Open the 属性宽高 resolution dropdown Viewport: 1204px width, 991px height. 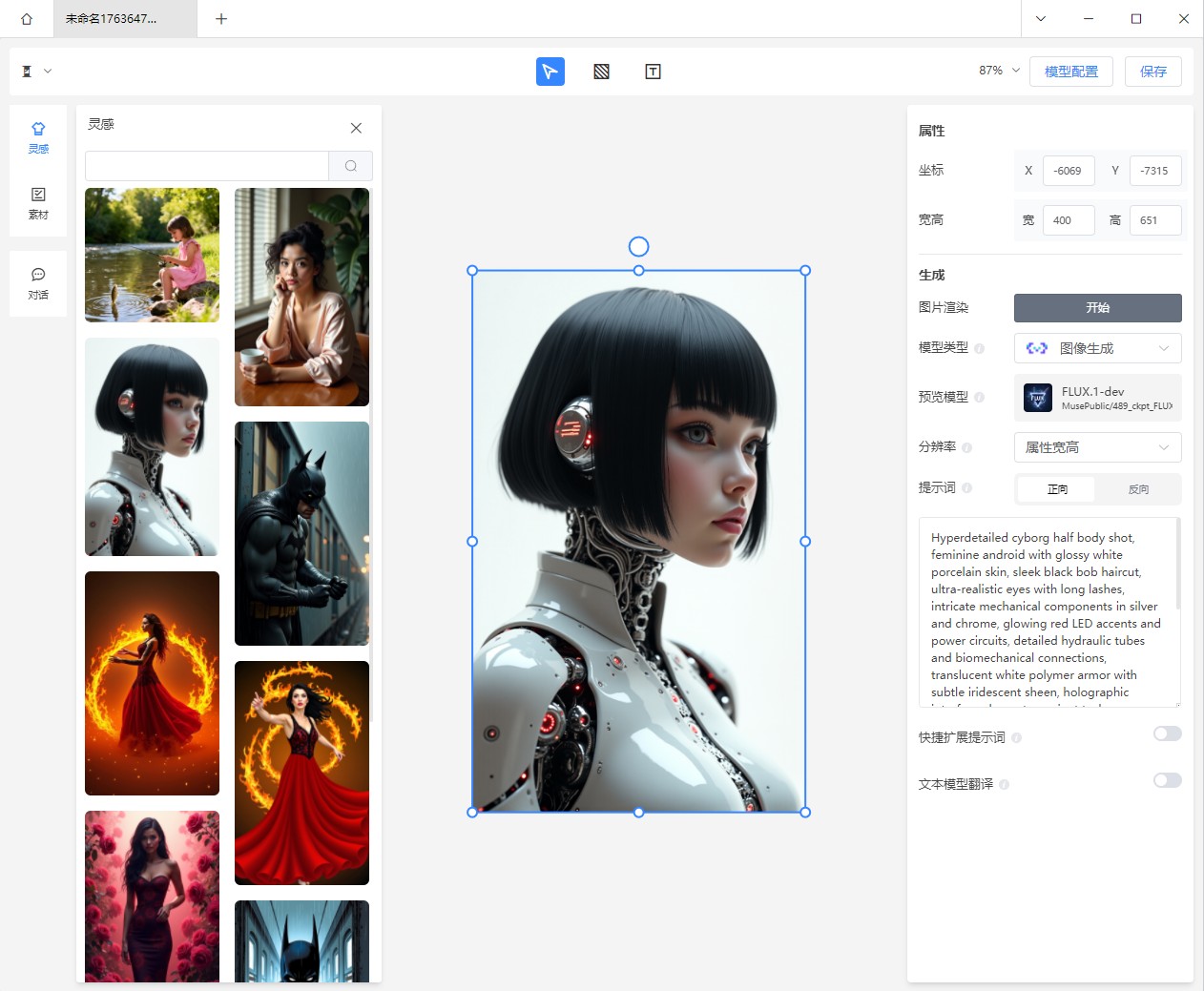coord(1097,447)
